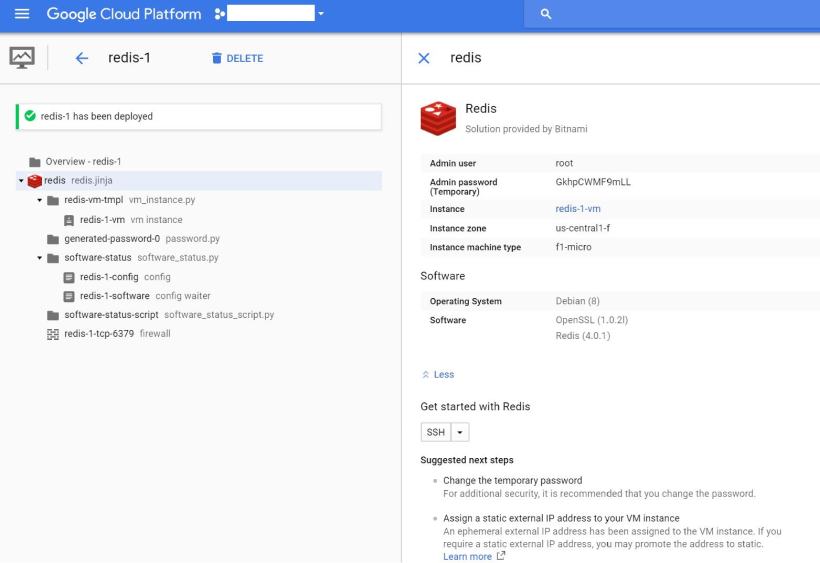Screen dimensions: 820x563
Task: Click the Deployment Manager monitor icon
Action: point(22,58)
